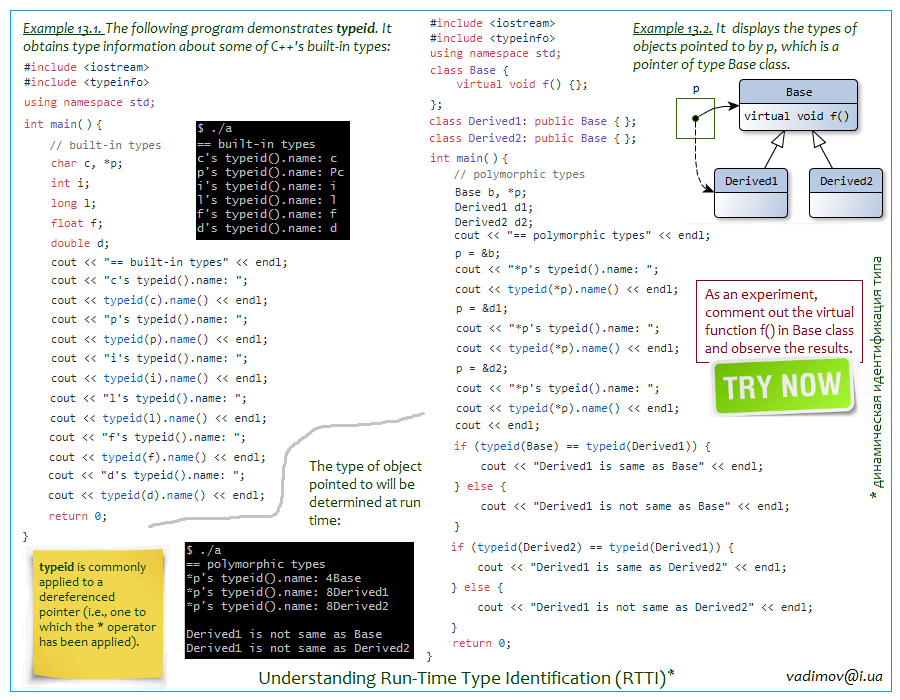
Task: Click 'class Base {' line
Action: (469, 70)
